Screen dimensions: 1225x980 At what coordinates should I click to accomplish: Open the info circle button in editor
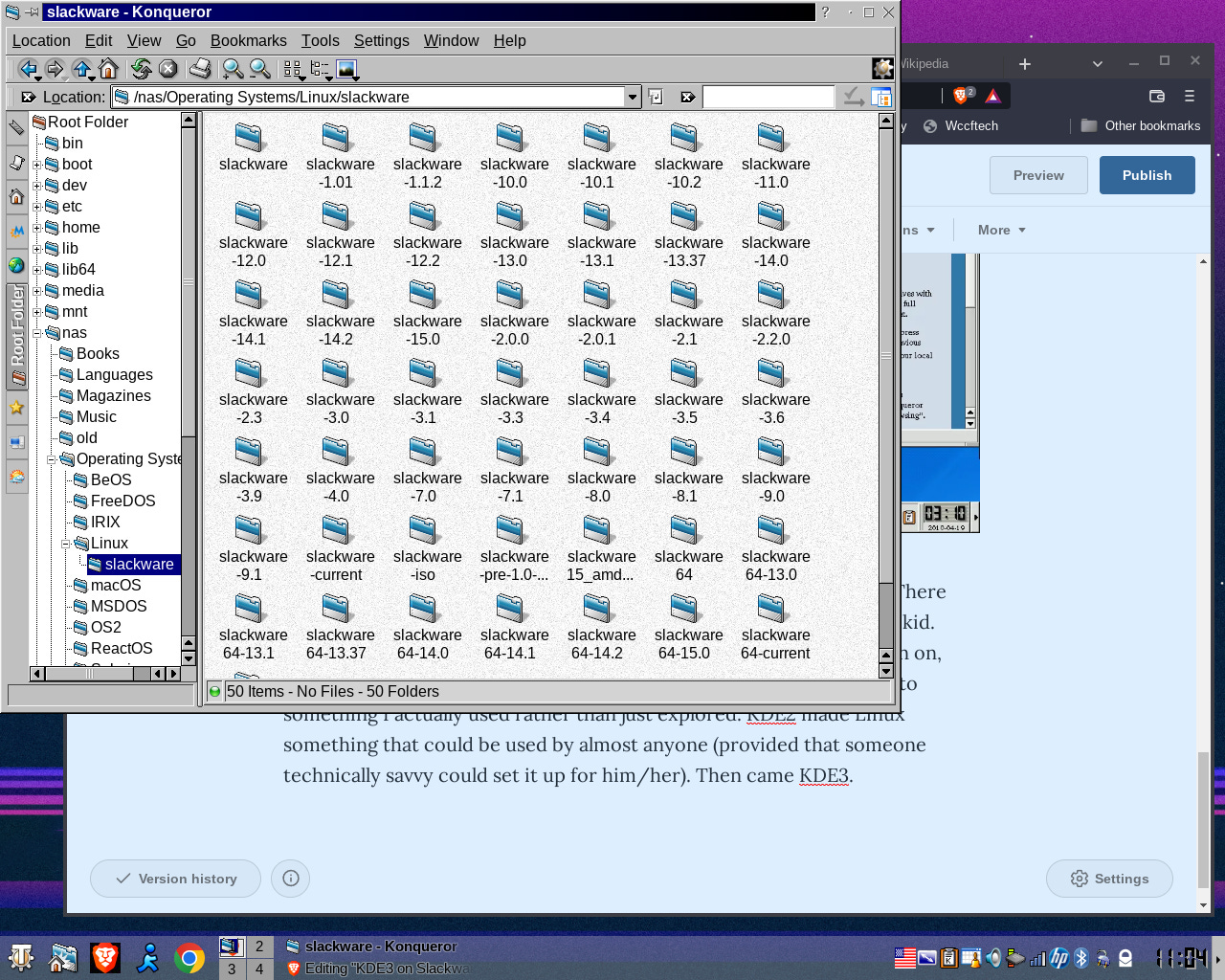[291, 879]
